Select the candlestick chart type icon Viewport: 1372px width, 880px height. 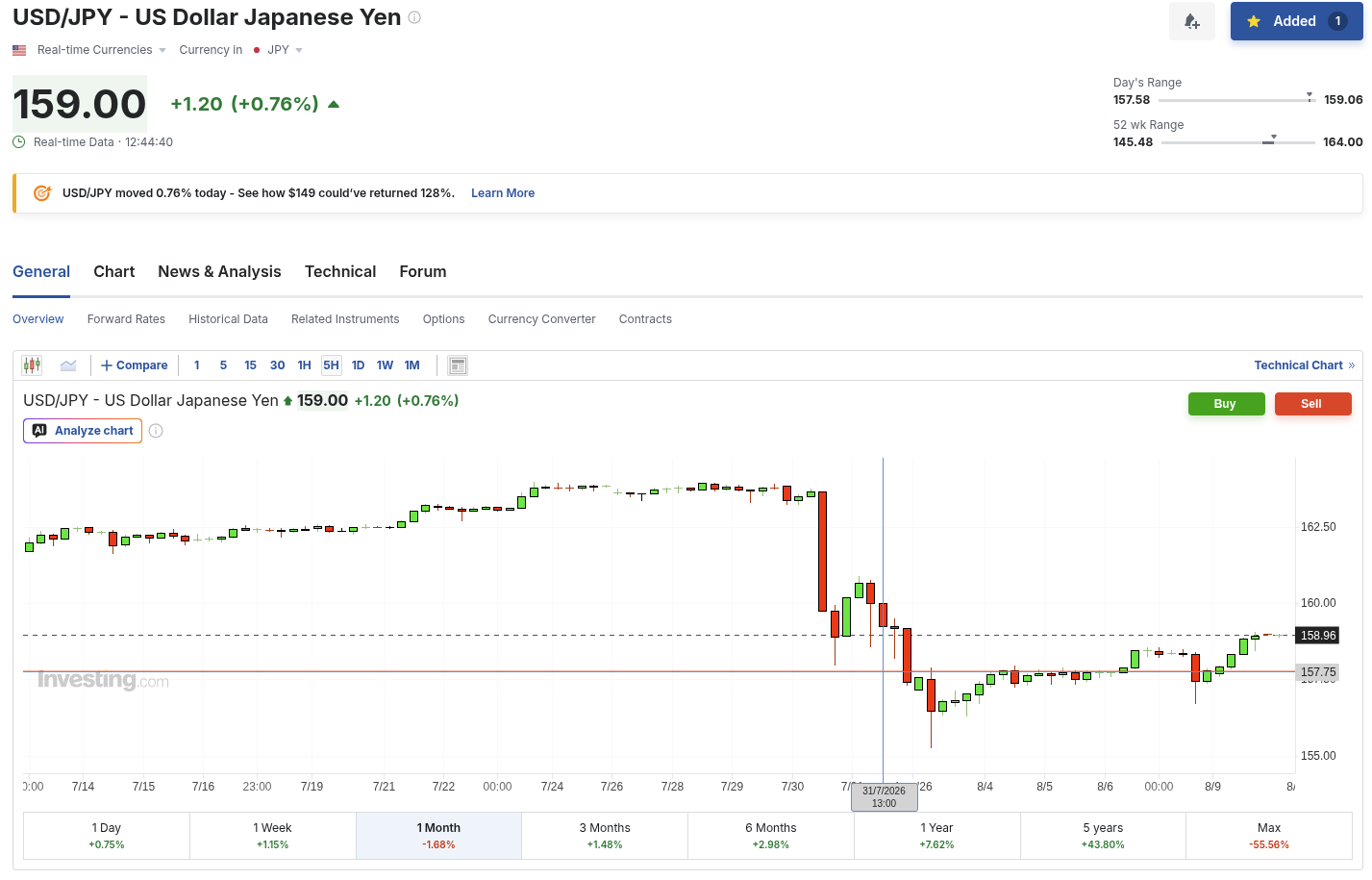point(33,365)
